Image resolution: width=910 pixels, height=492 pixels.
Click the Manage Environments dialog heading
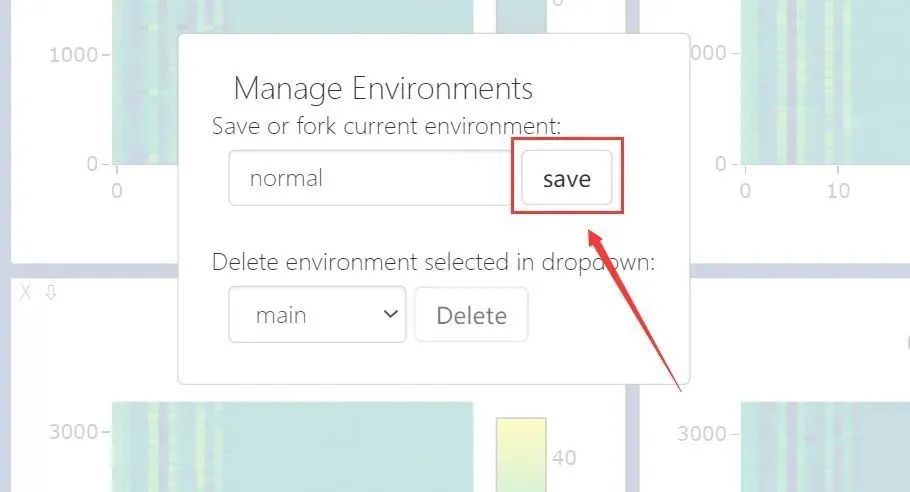pos(383,89)
